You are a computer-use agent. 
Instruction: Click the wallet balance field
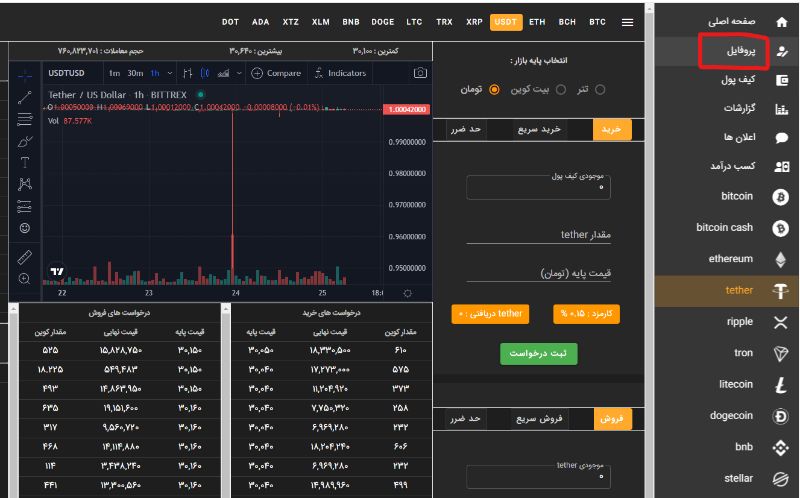(538, 187)
